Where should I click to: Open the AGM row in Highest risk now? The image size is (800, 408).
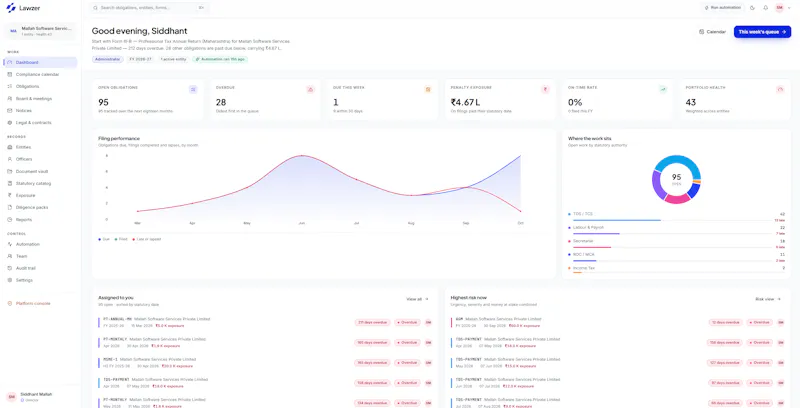[618, 322]
